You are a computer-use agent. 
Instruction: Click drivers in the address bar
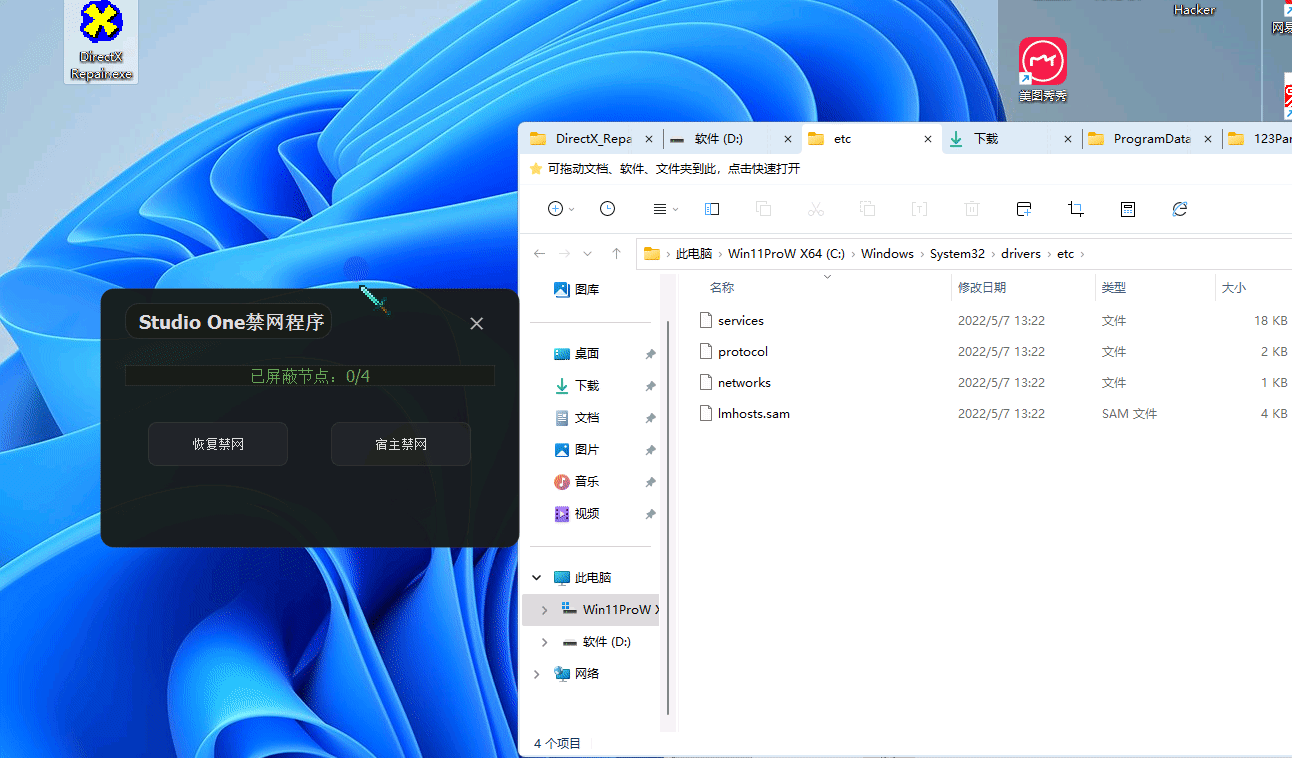[1021, 254]
